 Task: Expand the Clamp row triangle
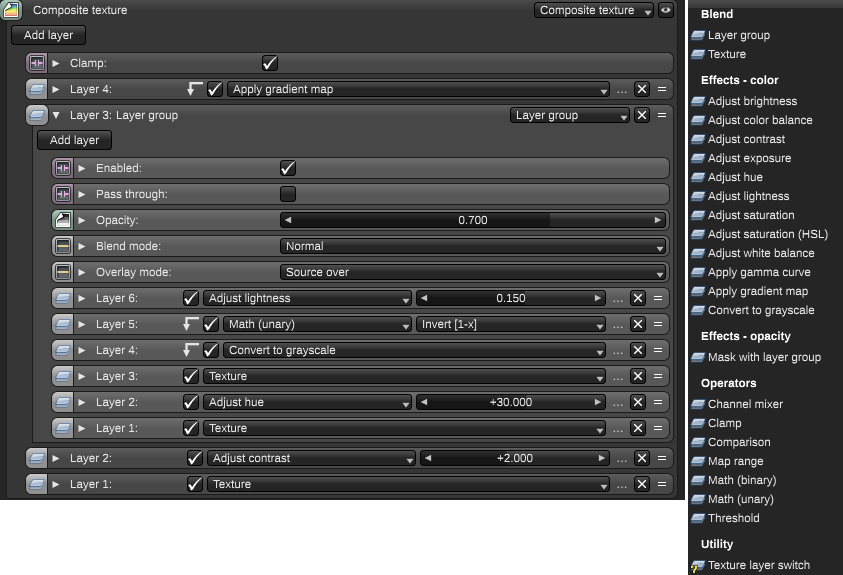[x=56, y=63]
